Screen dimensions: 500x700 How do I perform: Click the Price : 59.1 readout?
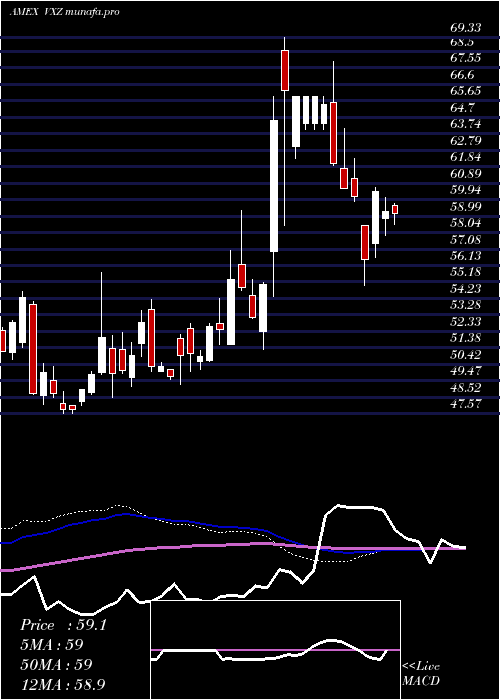point(63,625)
